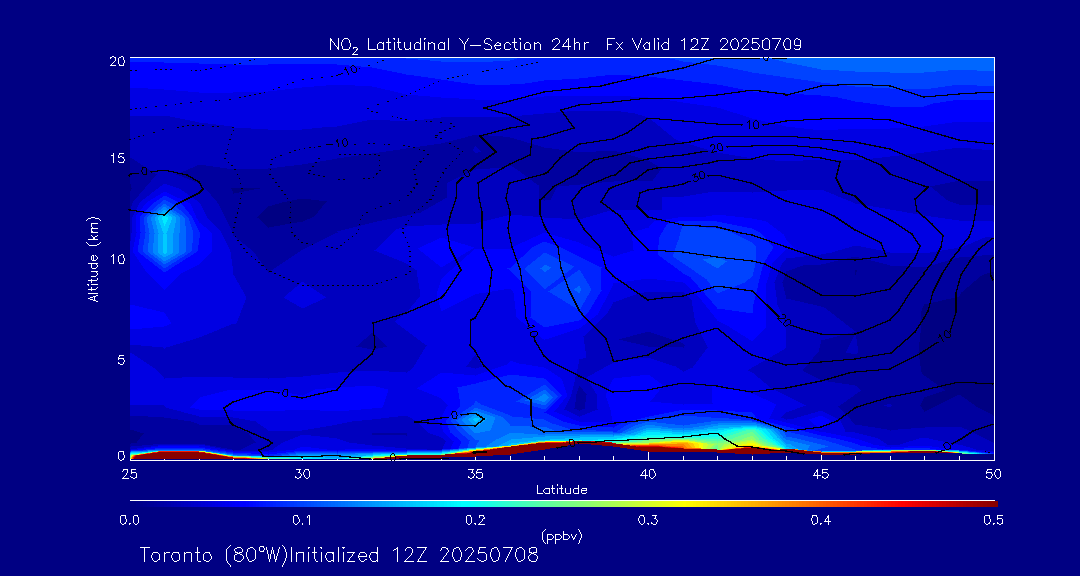Click the 'Latitude' horizontal axis label
This screenshot has height=576, width=1080.
click(x=562, y=490)
